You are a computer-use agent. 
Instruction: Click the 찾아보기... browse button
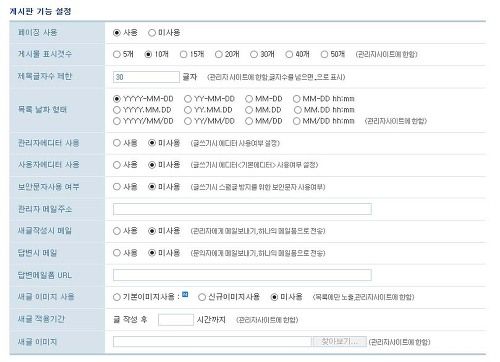[x=339, y=342]
